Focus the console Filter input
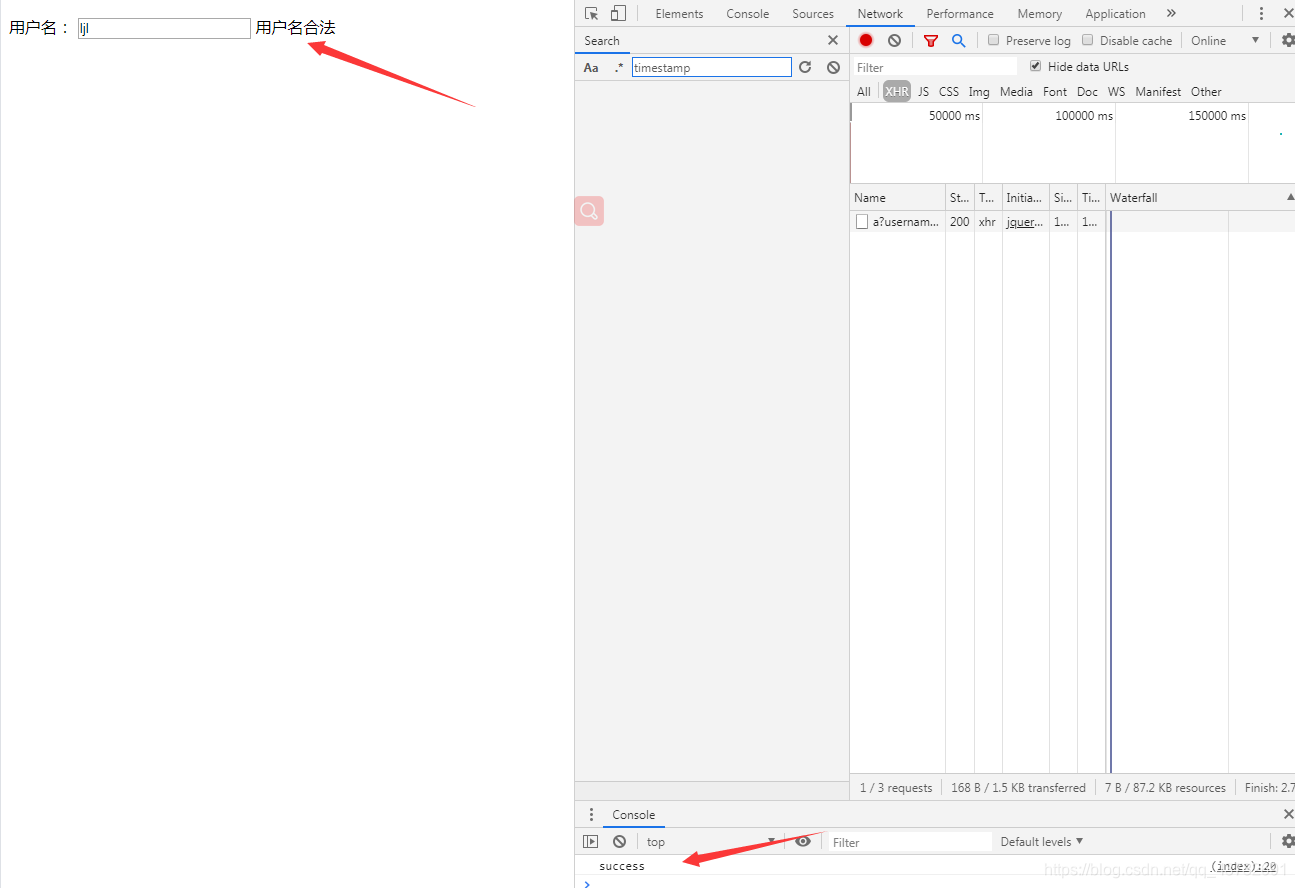Image resolution: width=1295 pixels, height=888 pixels. [x=910, y=841]
